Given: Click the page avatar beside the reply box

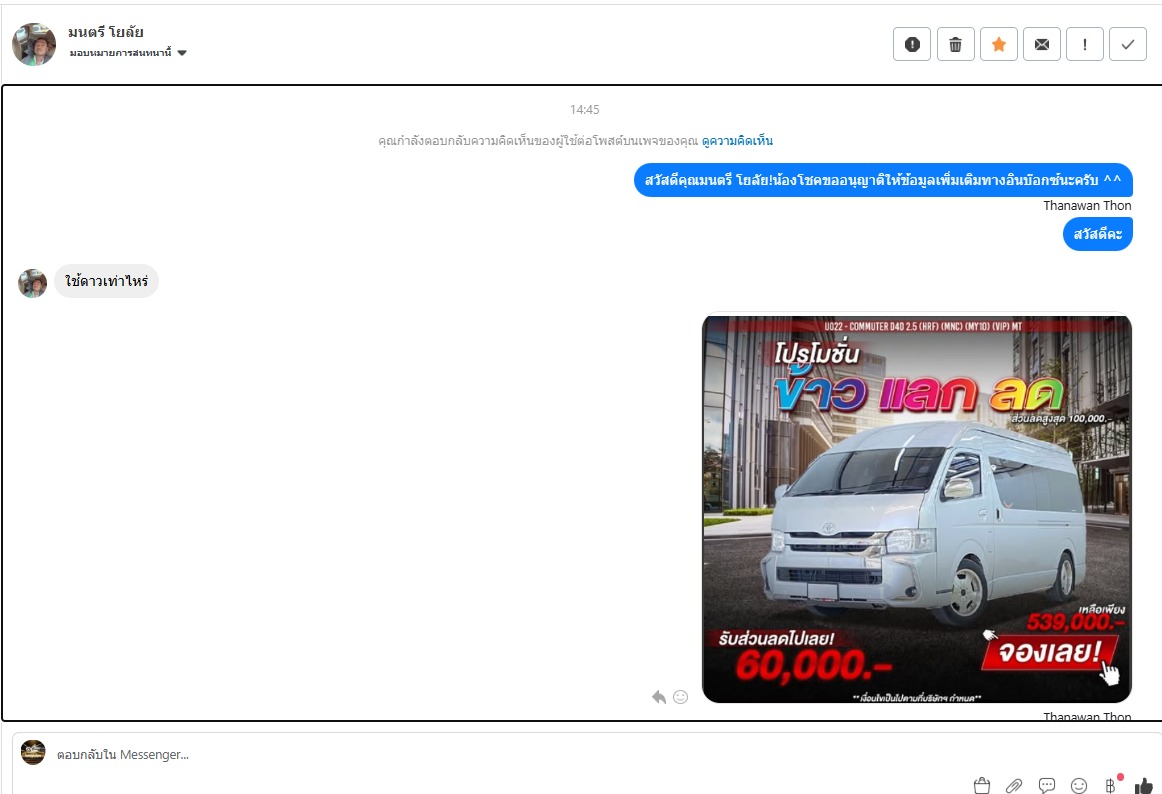Looking at the screenshot, I should pos(33,752).
